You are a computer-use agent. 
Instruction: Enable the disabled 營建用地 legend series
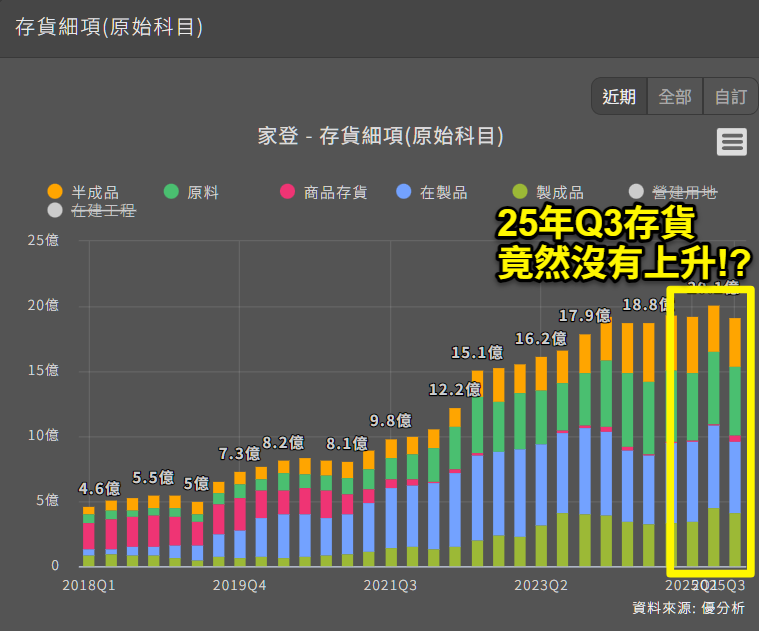click(x=674, y=192)
